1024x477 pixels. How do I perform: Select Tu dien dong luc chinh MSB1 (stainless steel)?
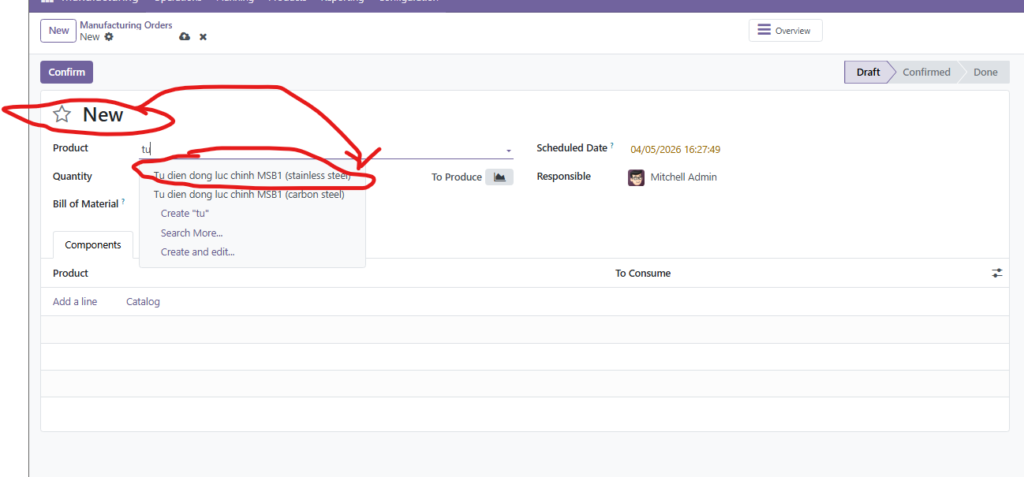(x=252, y=176)
